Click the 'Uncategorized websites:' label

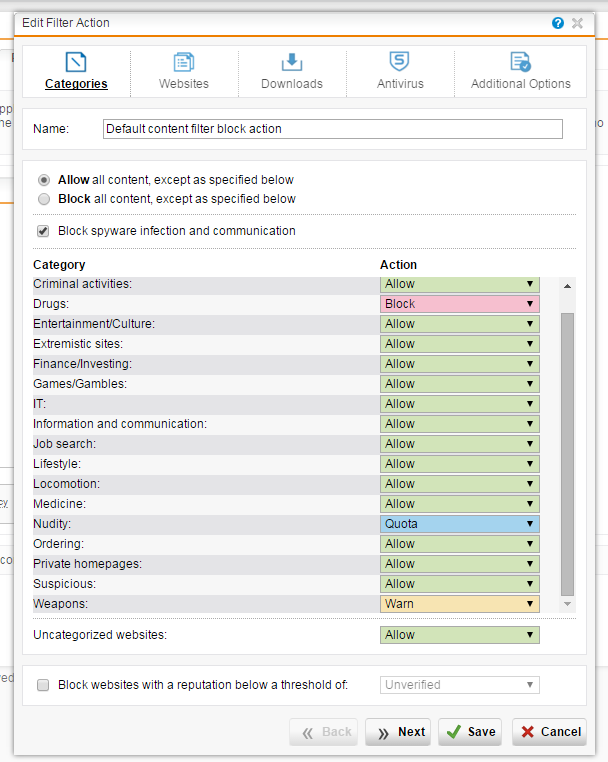coord(100,635)
